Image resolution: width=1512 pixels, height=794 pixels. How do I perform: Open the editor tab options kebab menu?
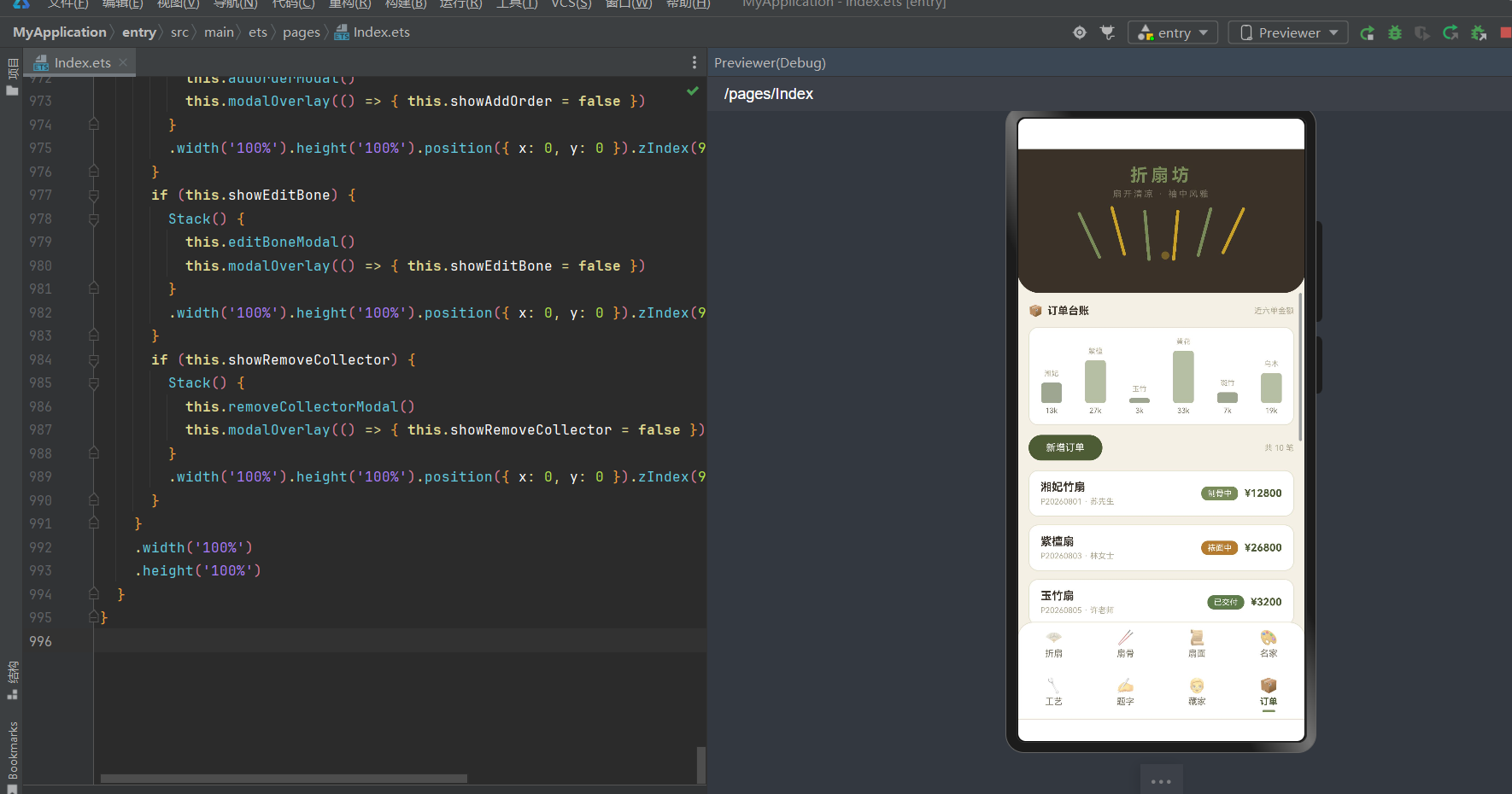click(x=694, y=62)
